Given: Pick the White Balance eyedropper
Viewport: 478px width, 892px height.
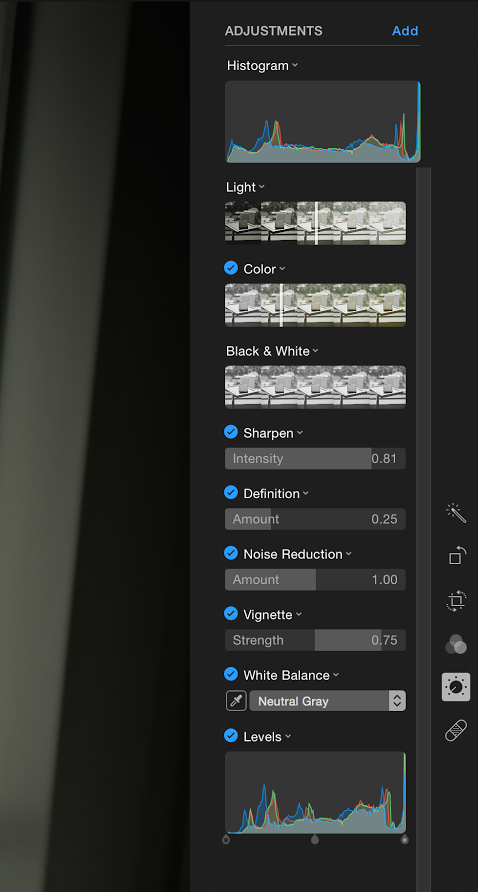Looking at the screenshot, I should click(236, 701).
